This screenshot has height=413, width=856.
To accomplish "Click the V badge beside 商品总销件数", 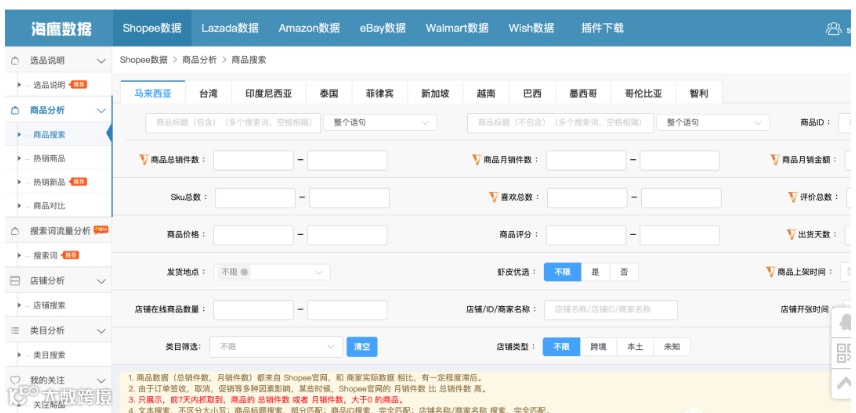I will click(144, 160).
